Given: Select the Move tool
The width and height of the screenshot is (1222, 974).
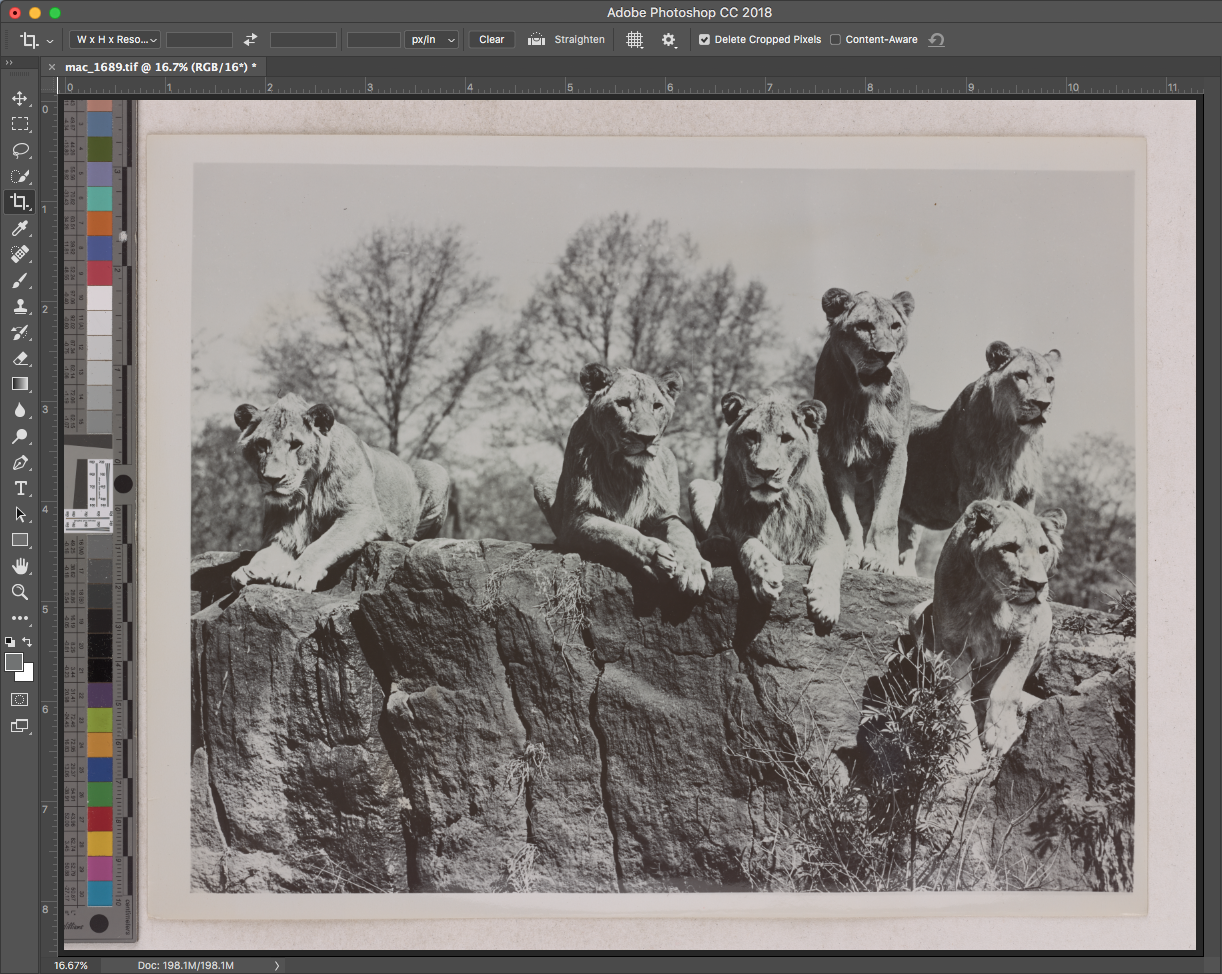Looking at the screenshot, I should pos(19,98).
